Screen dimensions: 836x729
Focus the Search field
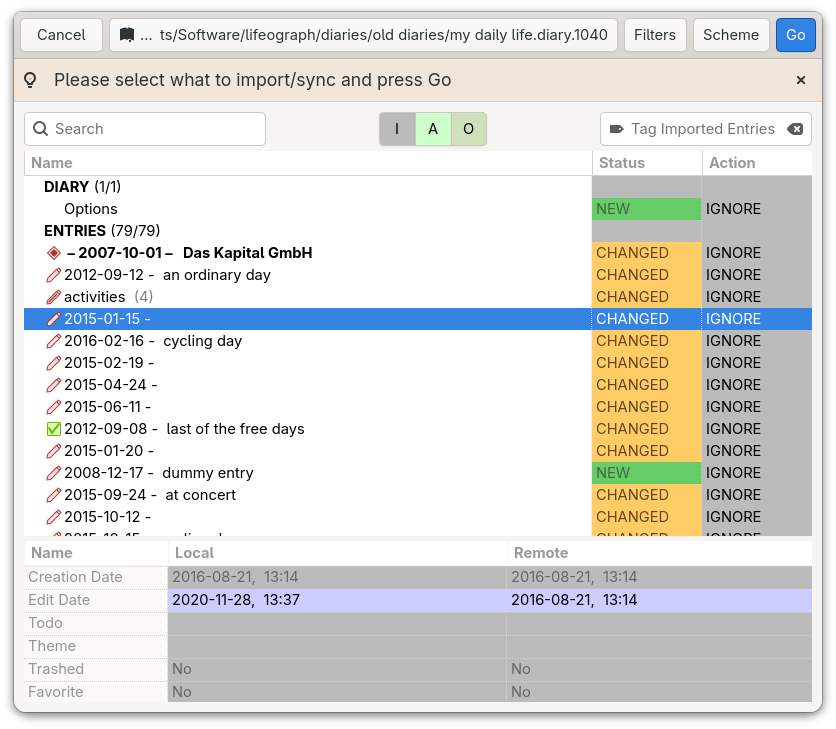145,129
